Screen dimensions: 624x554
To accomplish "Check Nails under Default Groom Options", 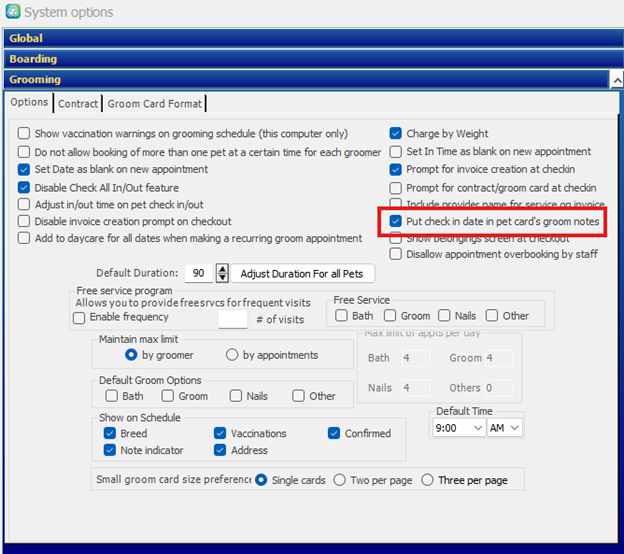I will [x=236, y=396].
